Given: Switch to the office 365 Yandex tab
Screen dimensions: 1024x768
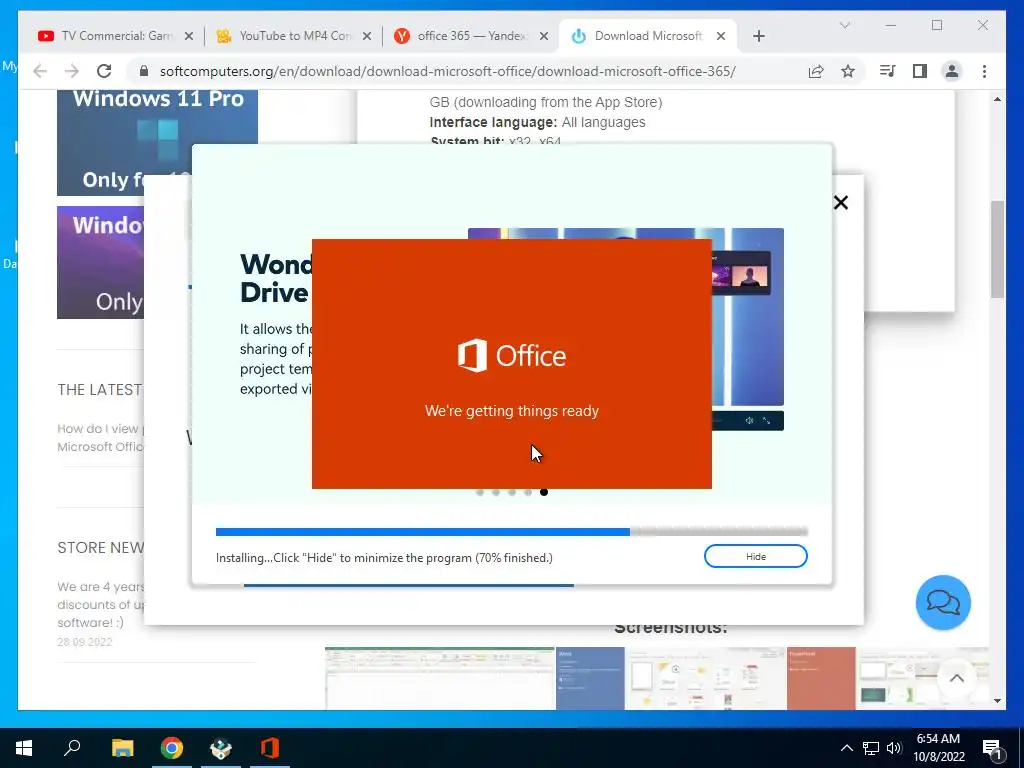Looking at the screenshot, I should pos(473,36).
